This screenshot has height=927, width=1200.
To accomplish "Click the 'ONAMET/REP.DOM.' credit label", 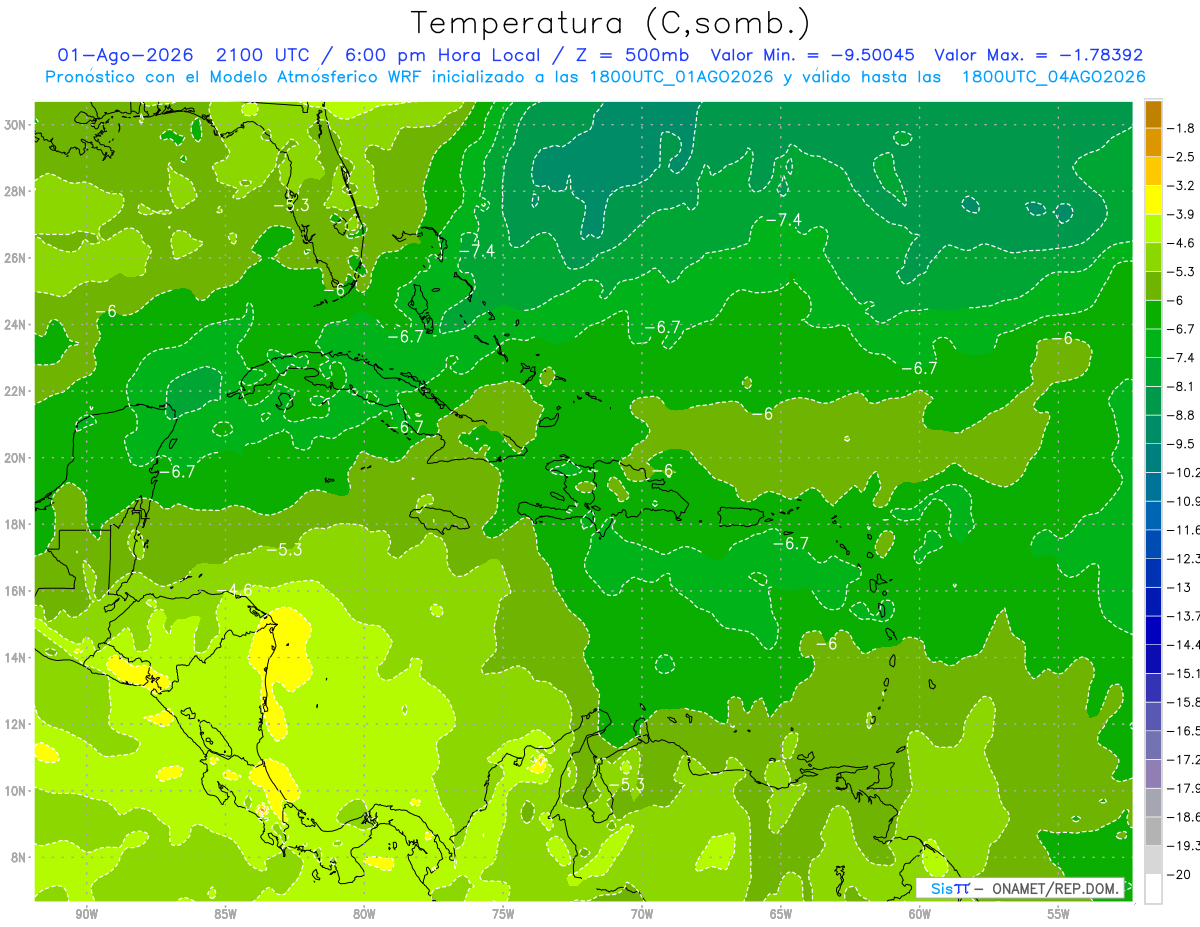I will (x=1058, y=888).
